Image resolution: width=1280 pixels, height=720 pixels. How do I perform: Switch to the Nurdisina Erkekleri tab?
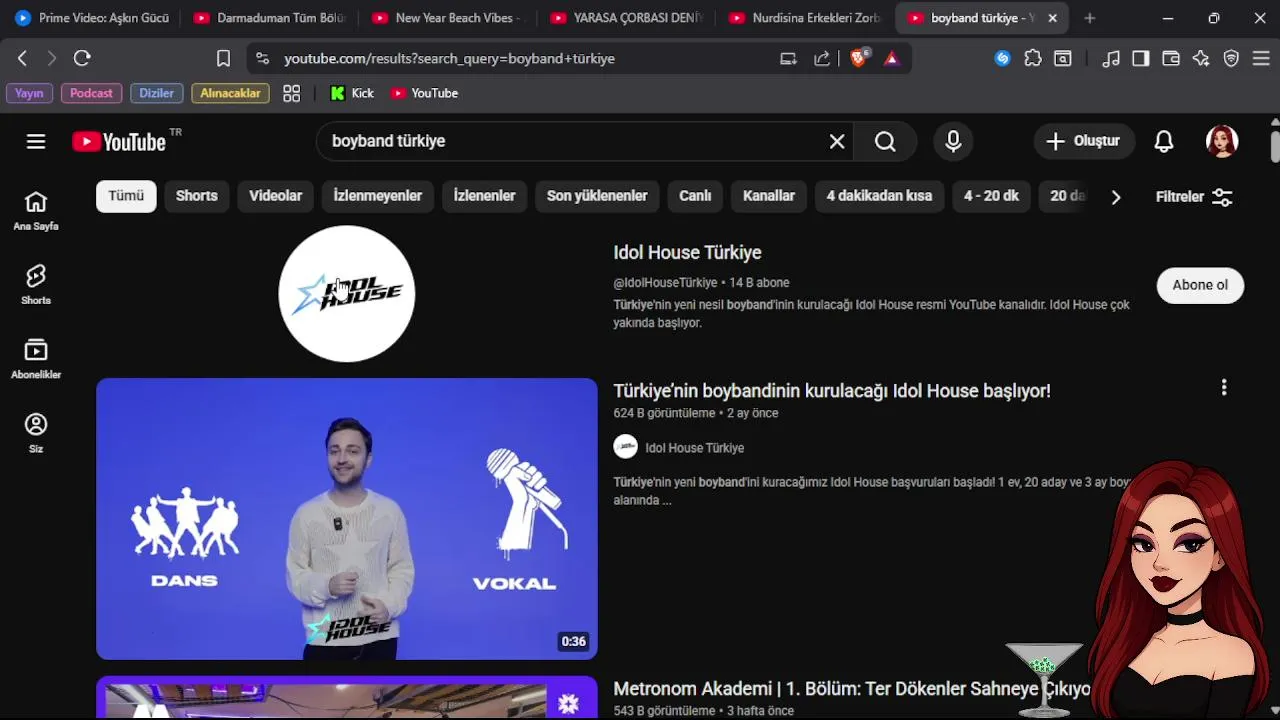[806, 18]
